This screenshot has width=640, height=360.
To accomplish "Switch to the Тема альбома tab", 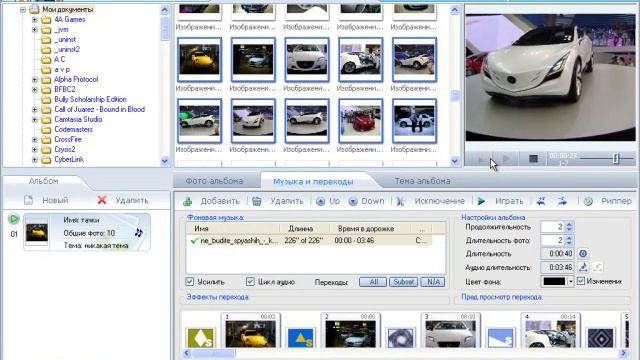I will [x=422, y=181].
